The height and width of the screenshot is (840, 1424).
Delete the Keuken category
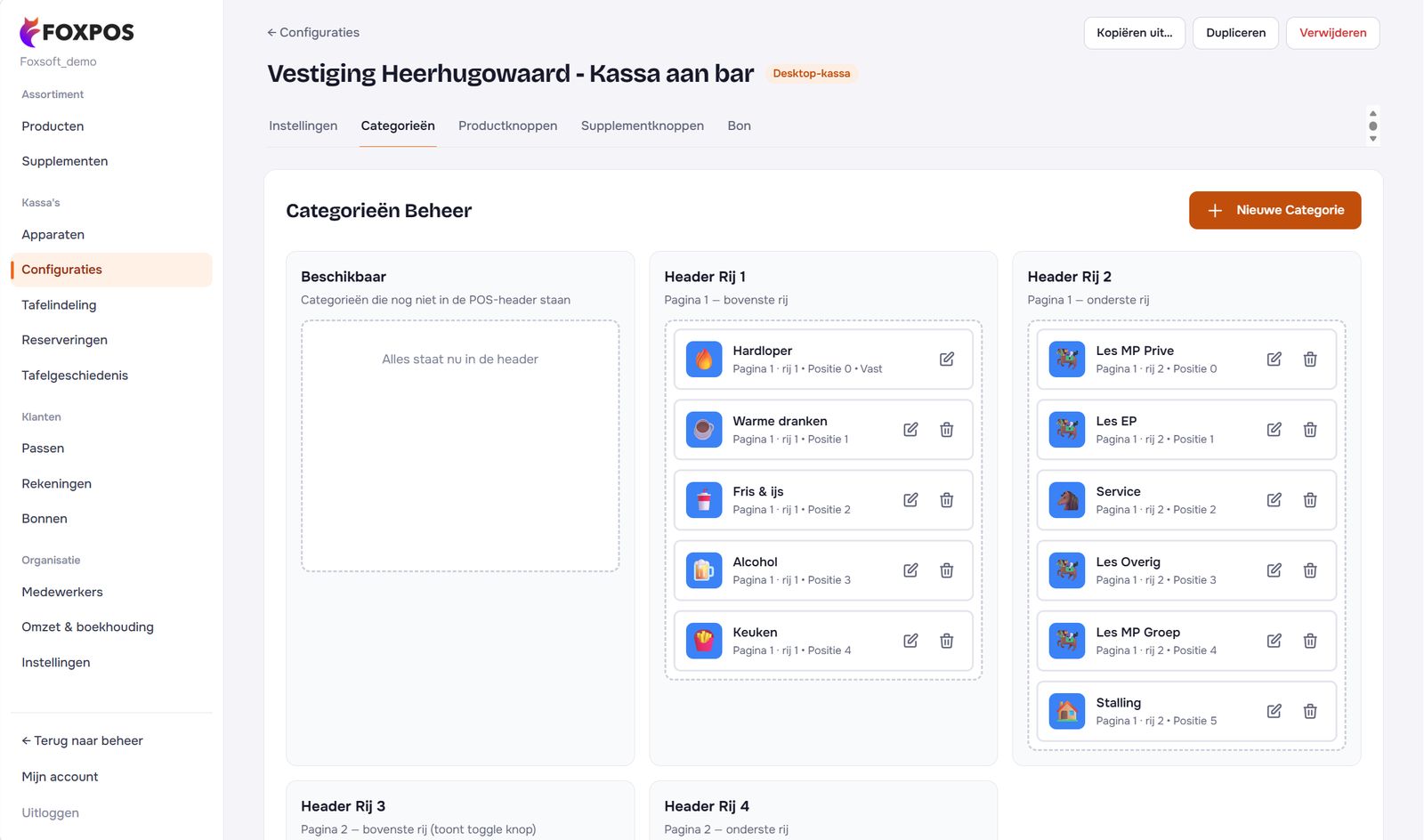(x=947, y=641)
